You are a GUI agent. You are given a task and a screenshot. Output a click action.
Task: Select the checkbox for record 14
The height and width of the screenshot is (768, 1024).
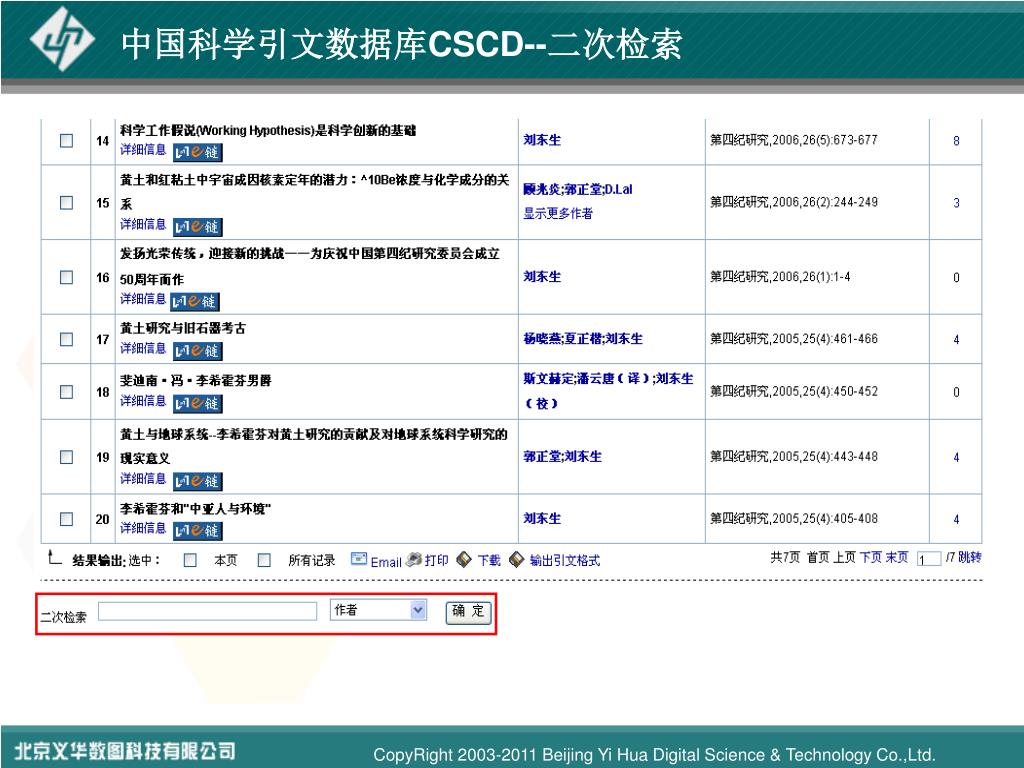click(x=67, y=140)
